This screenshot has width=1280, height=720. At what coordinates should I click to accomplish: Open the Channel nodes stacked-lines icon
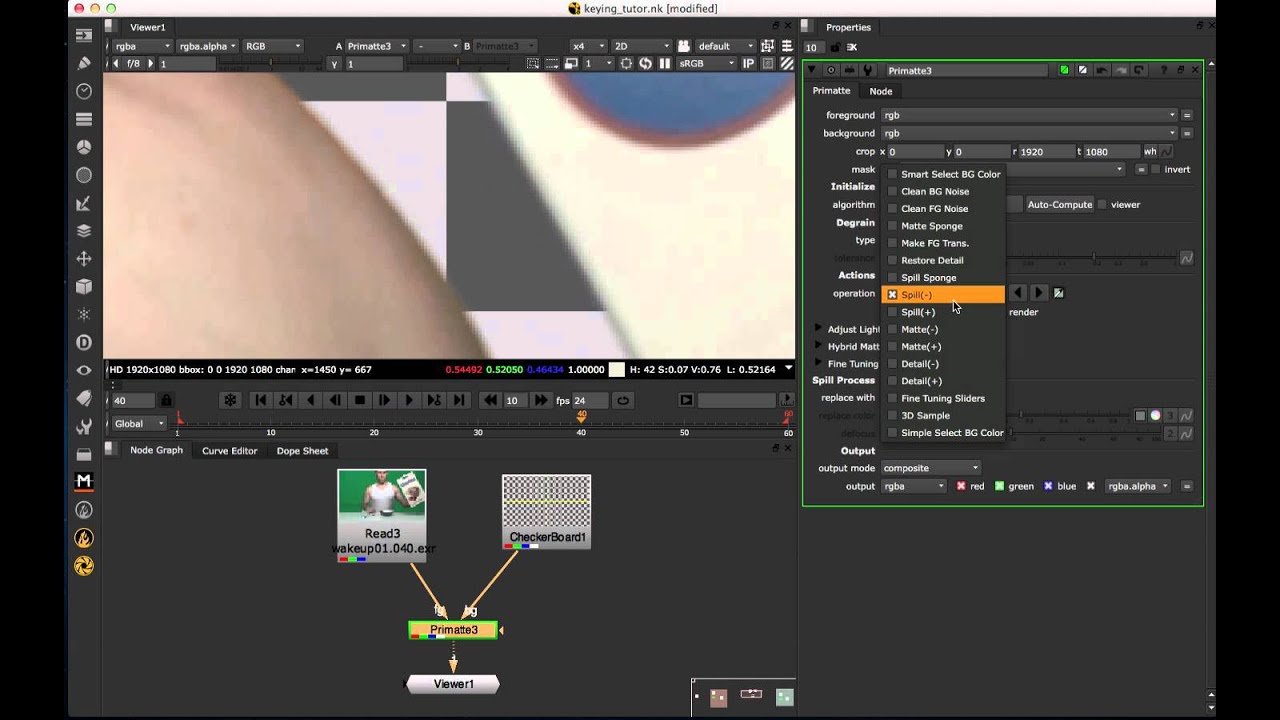[84, 119]
